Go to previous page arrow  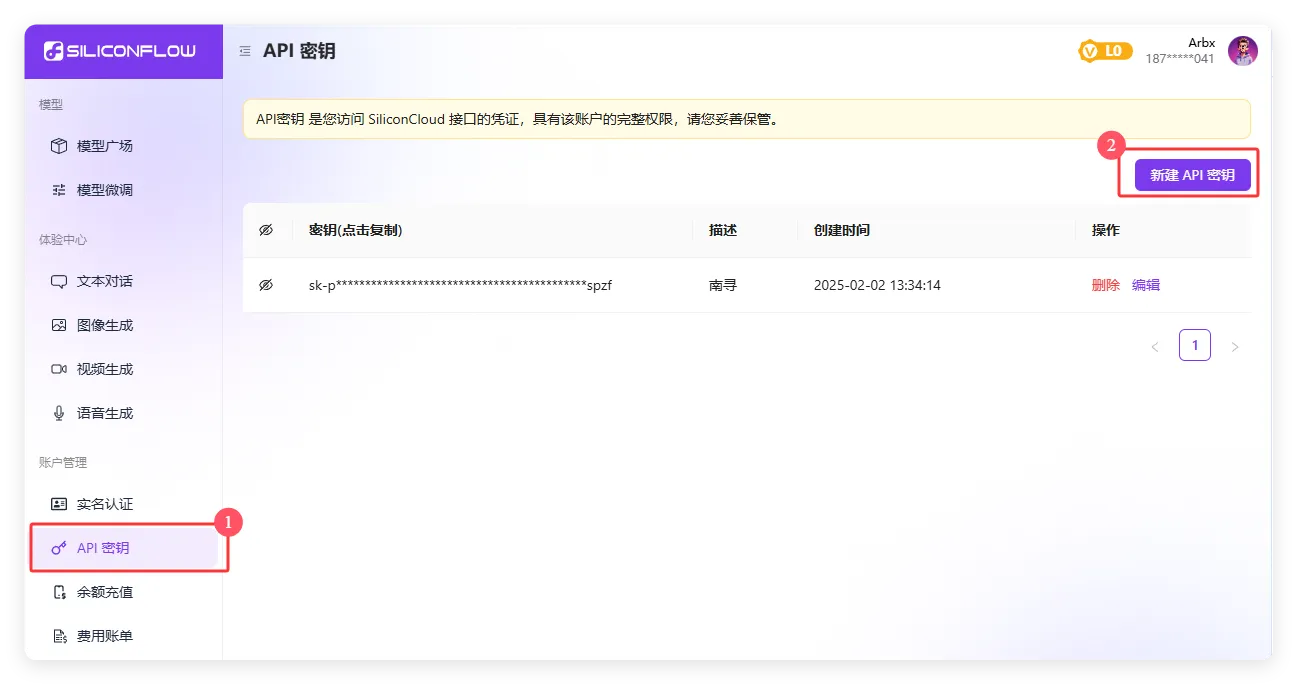(1155, 346)
